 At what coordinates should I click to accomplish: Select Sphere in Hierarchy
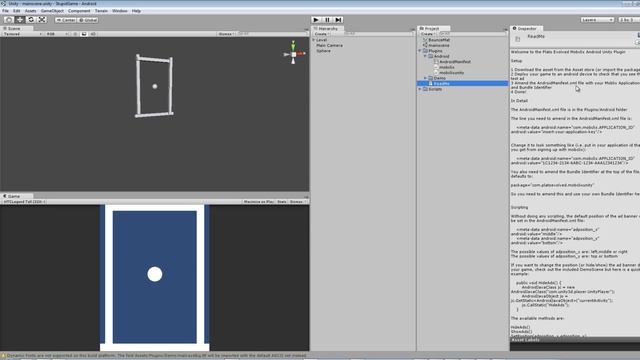coord(323,51)
